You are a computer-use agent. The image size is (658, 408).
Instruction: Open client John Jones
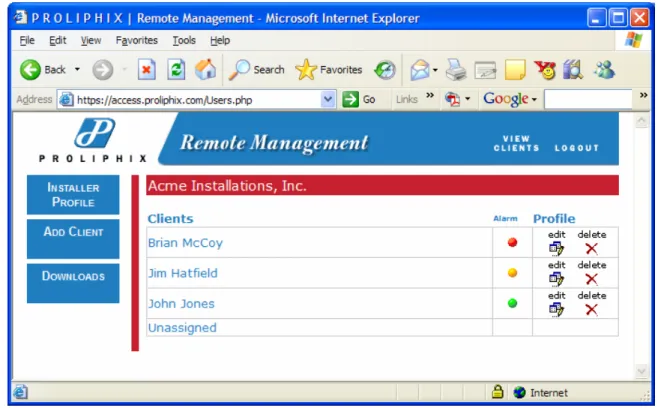181,303
